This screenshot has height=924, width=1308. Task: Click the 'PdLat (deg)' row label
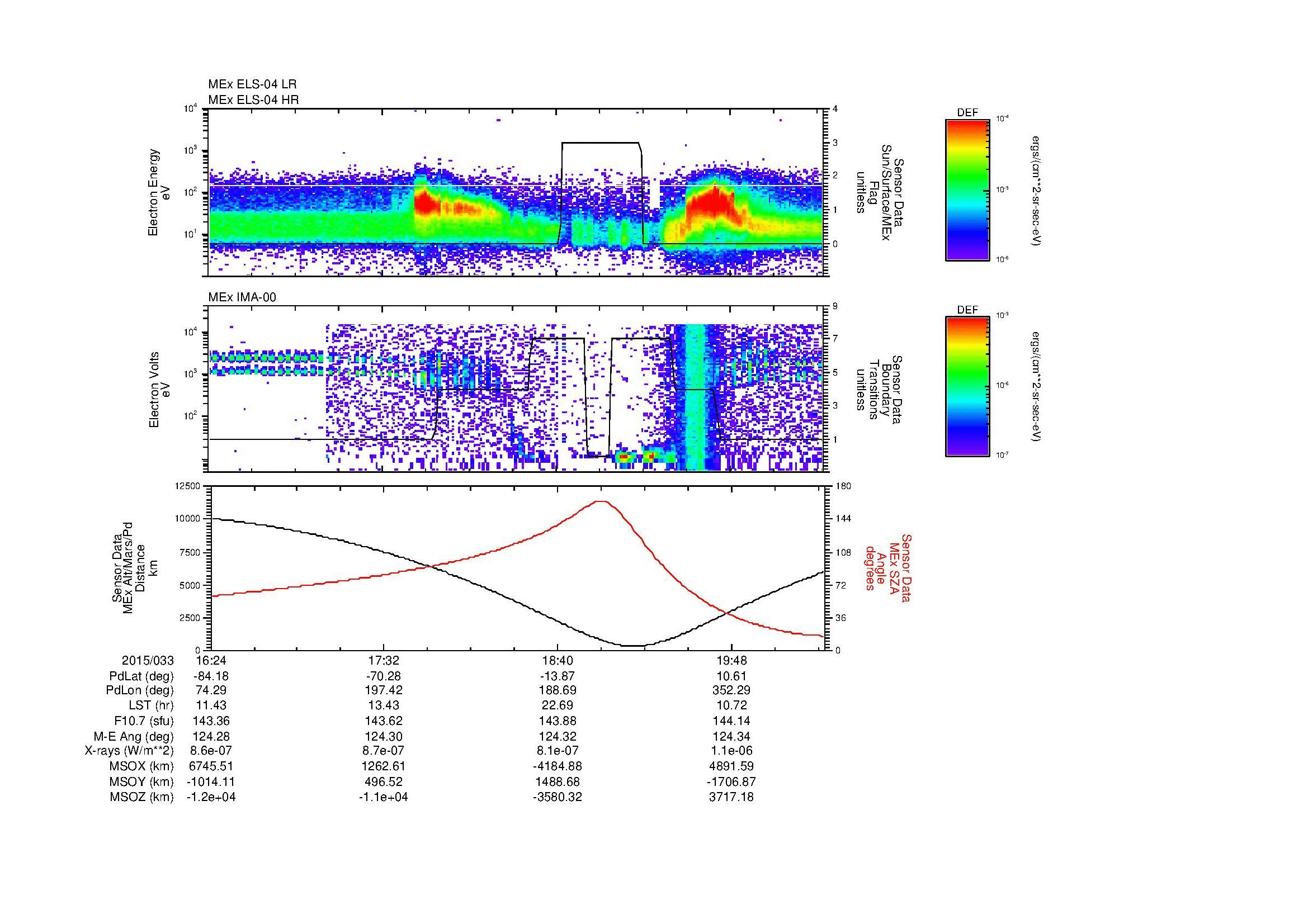pyautogui.click(x=141, y=676)
